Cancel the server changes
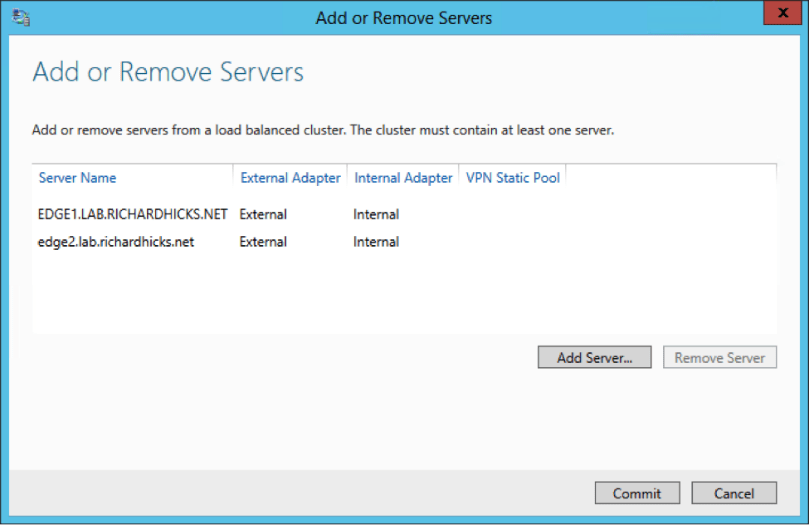Screen dimensions: 809x525 coord(734,493)
